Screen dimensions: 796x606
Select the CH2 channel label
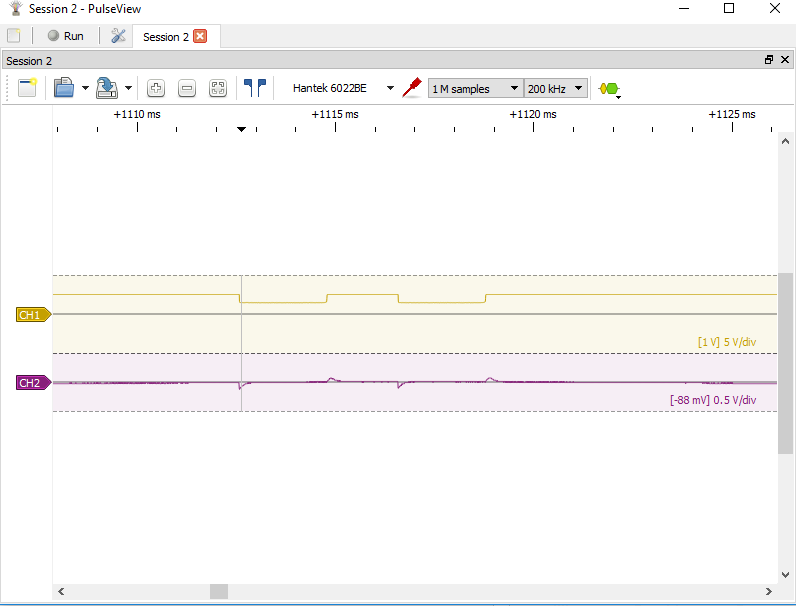pos(34,383)
